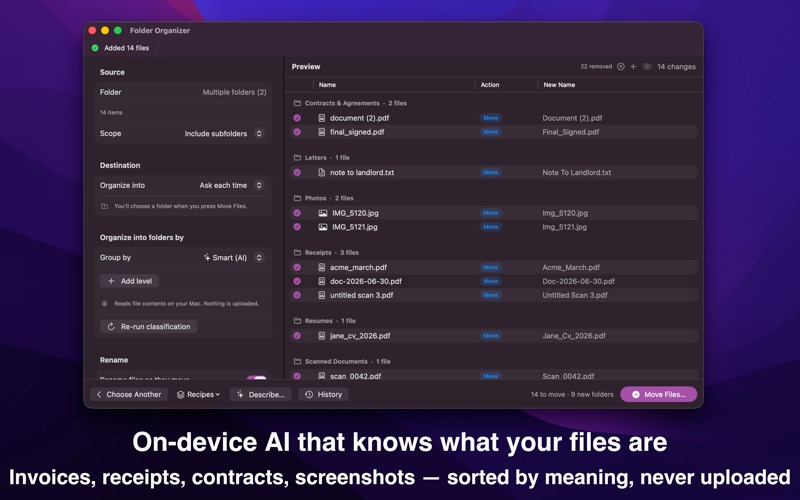Uncheck the note to landlord.txt row checkmark
Viewport: 800px width, 500px height.
tap(297, 172)
